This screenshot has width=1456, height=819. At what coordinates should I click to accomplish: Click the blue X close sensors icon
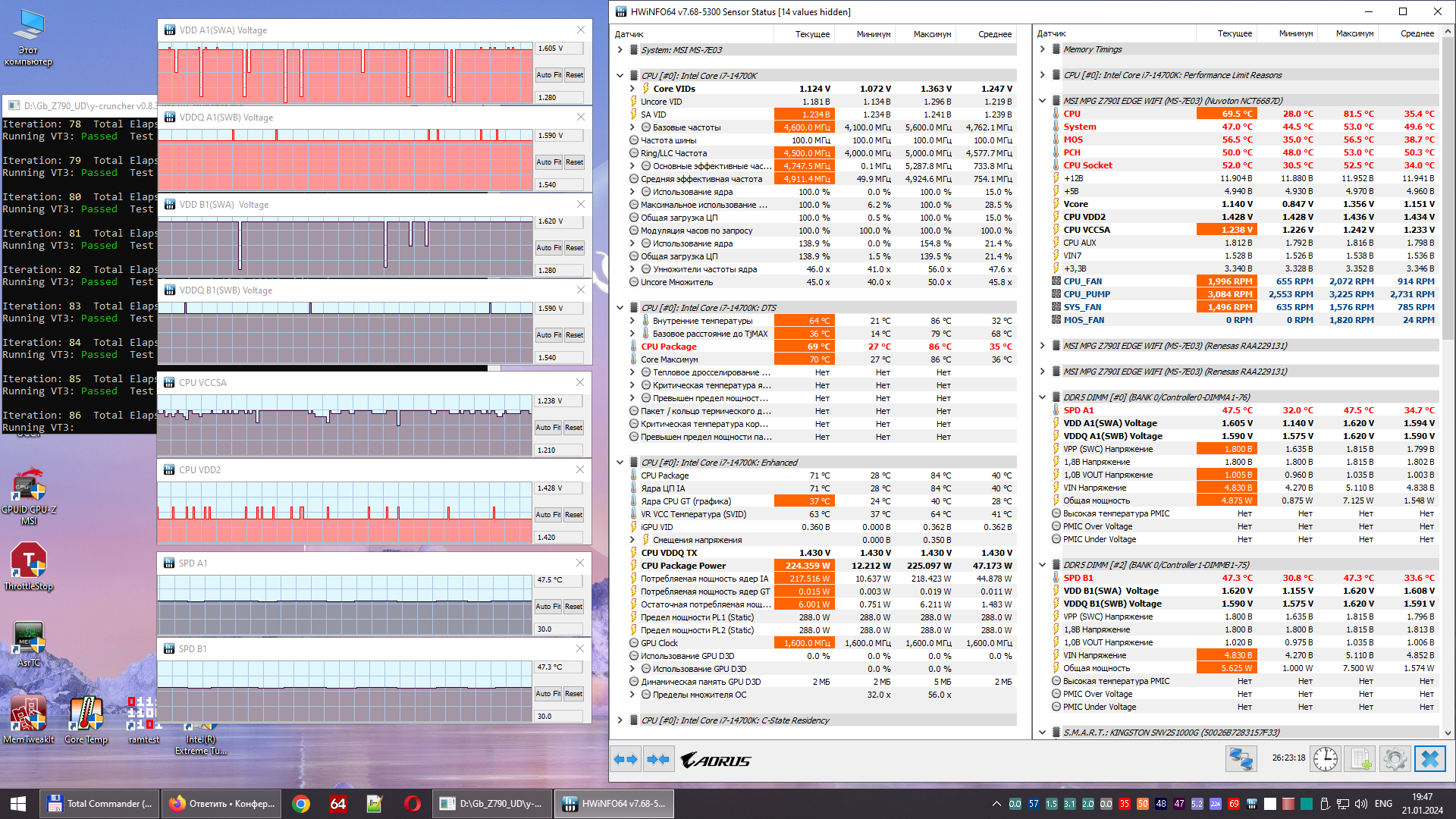click(x=1429, y=759)
